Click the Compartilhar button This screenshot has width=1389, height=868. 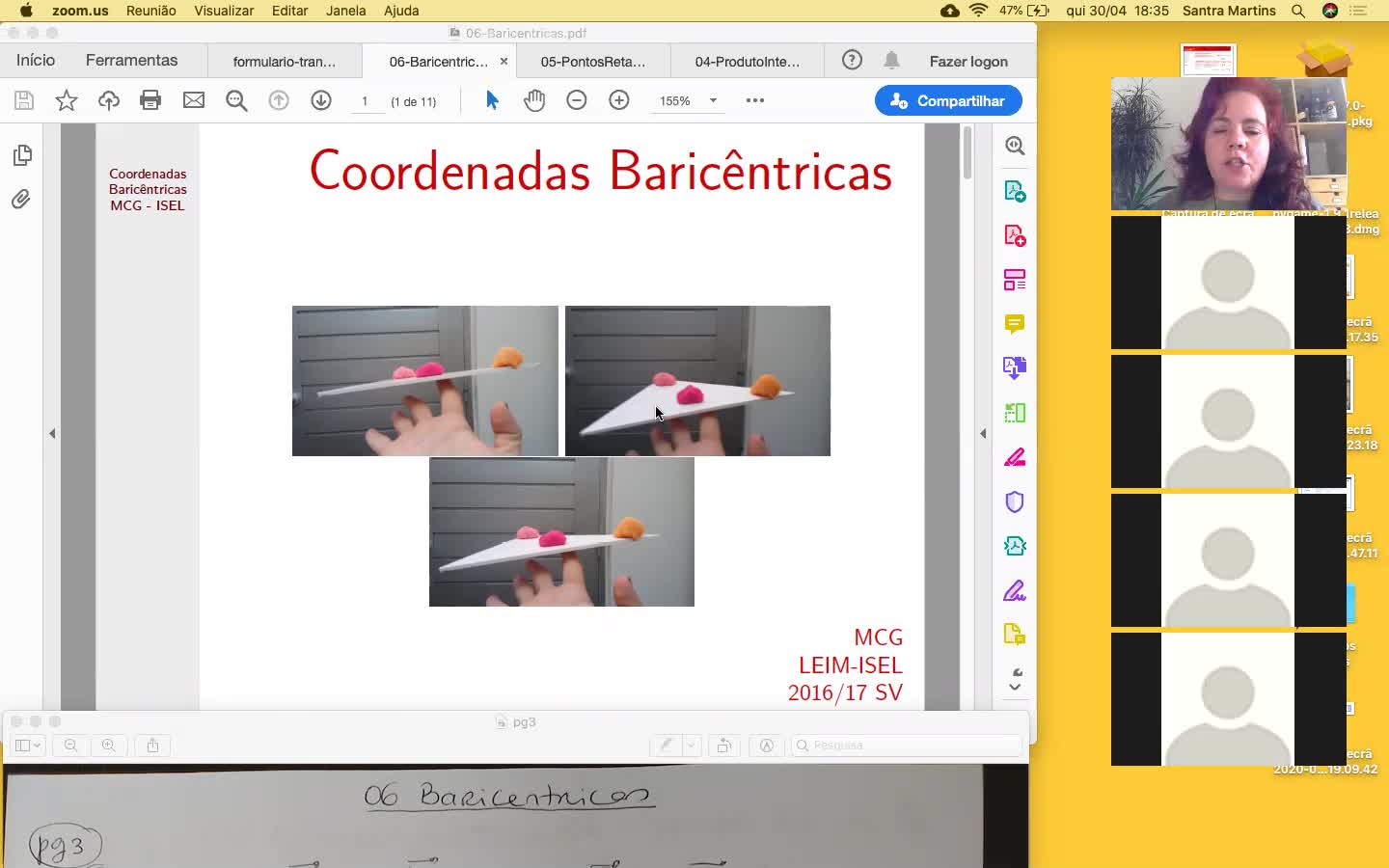(948, 100)
